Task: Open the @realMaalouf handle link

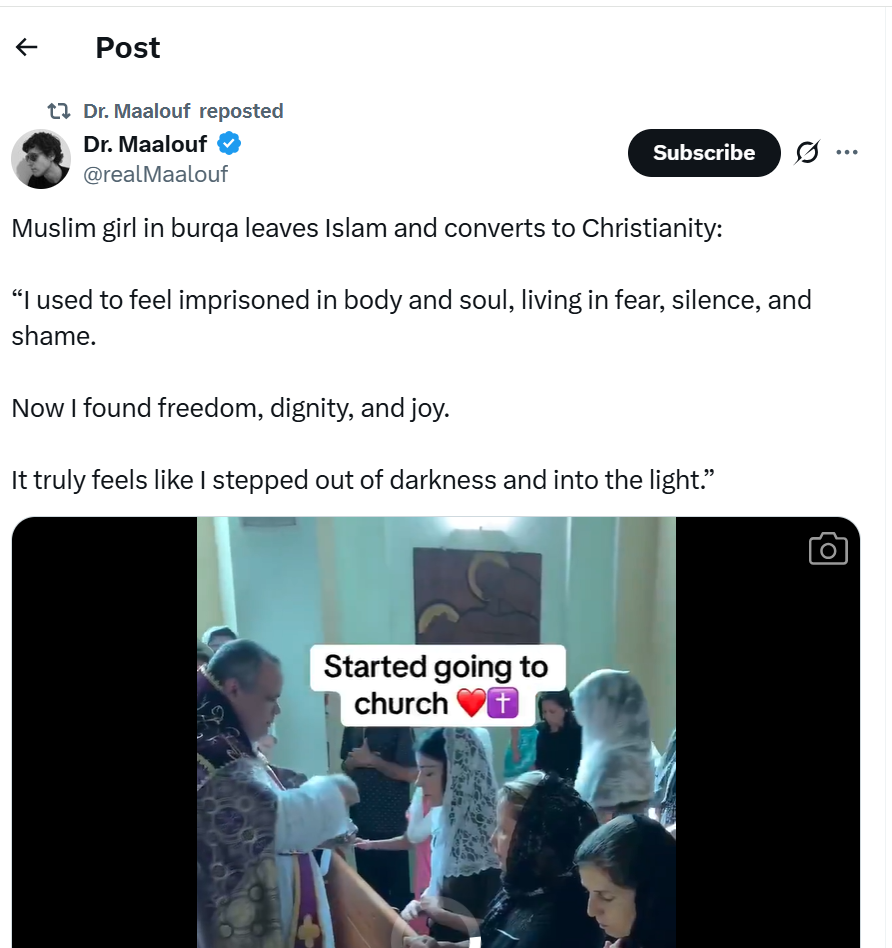Action: pyautogui.click(x=156, y=174)
